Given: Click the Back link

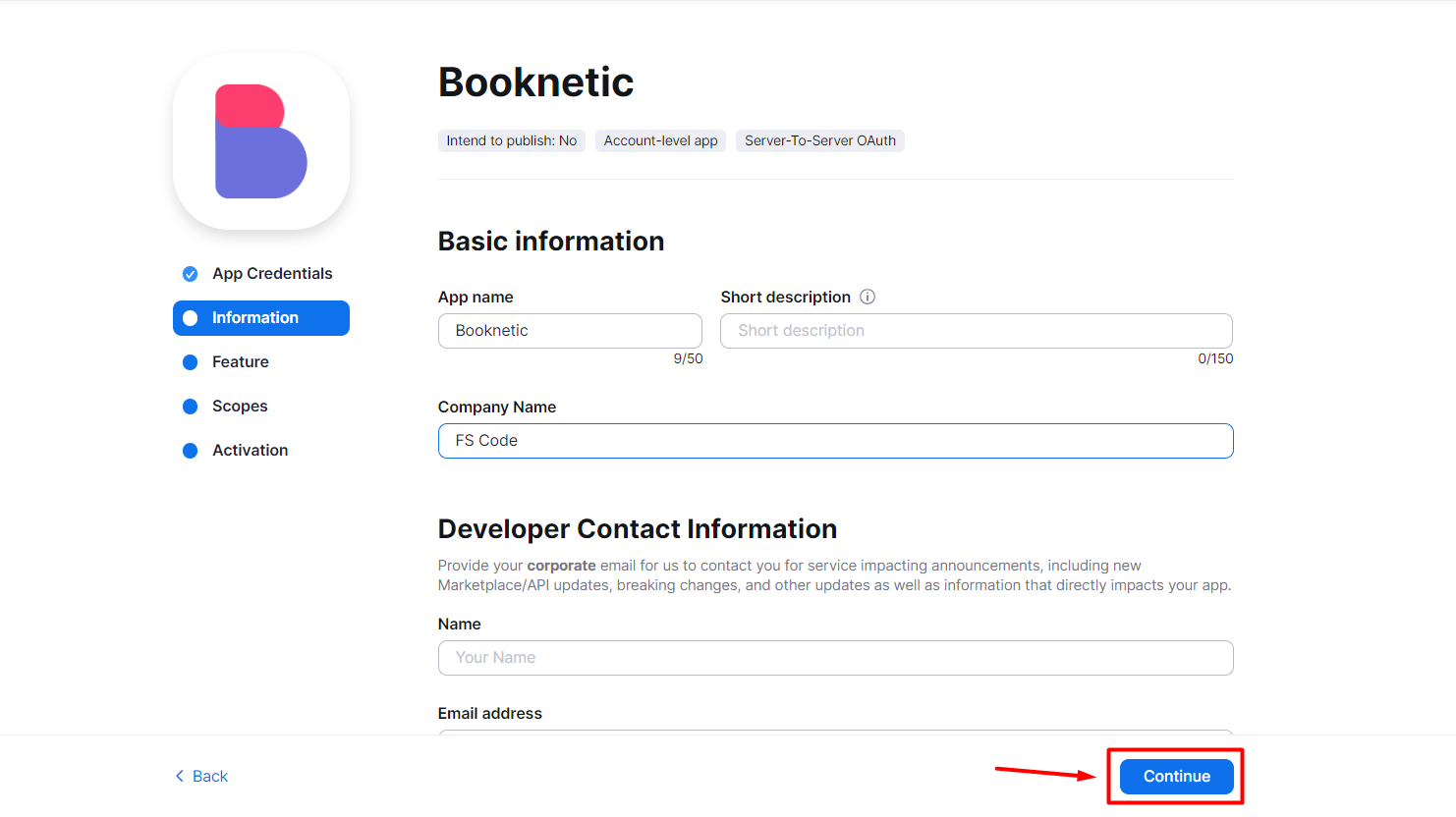Looking at the screenshot, I should (209, 776).
